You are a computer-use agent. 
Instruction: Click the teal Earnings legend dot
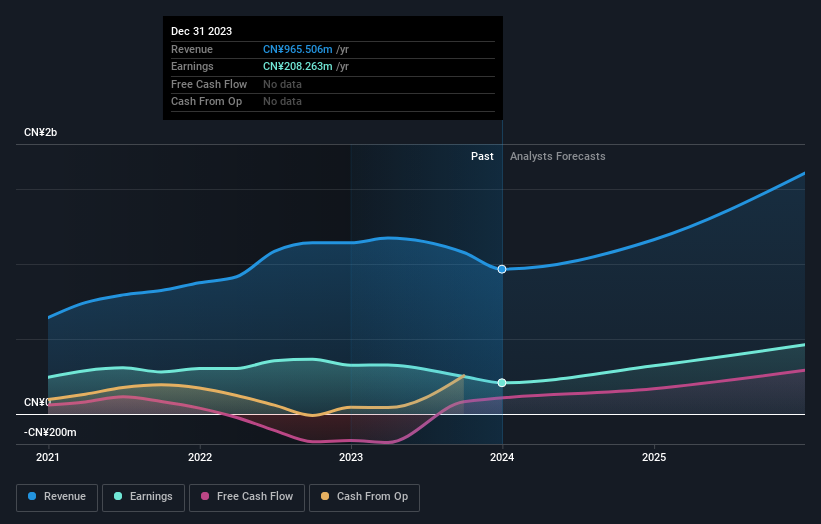118,496
